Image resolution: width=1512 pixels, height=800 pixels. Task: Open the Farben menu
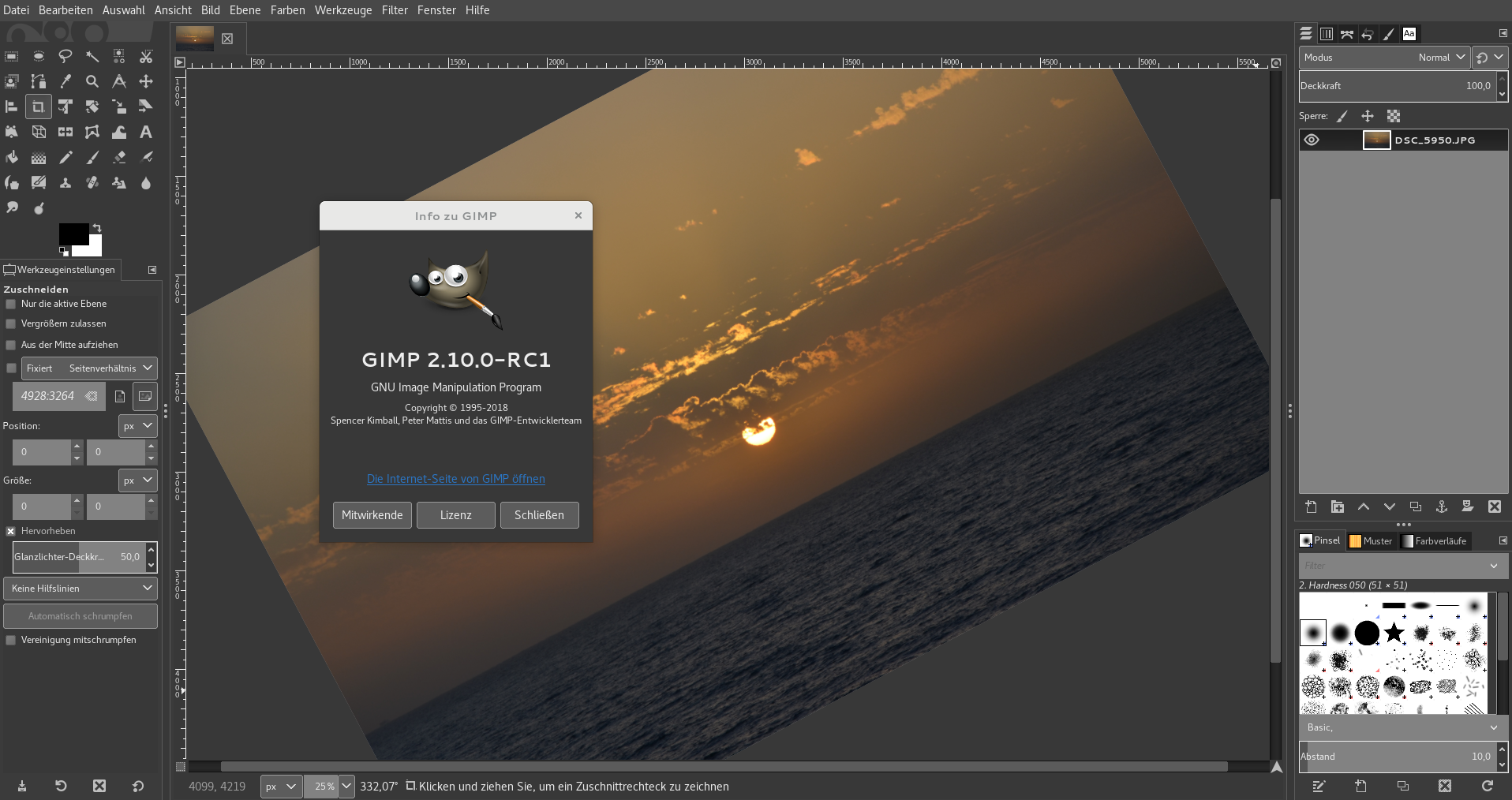[x=287, y=10]
